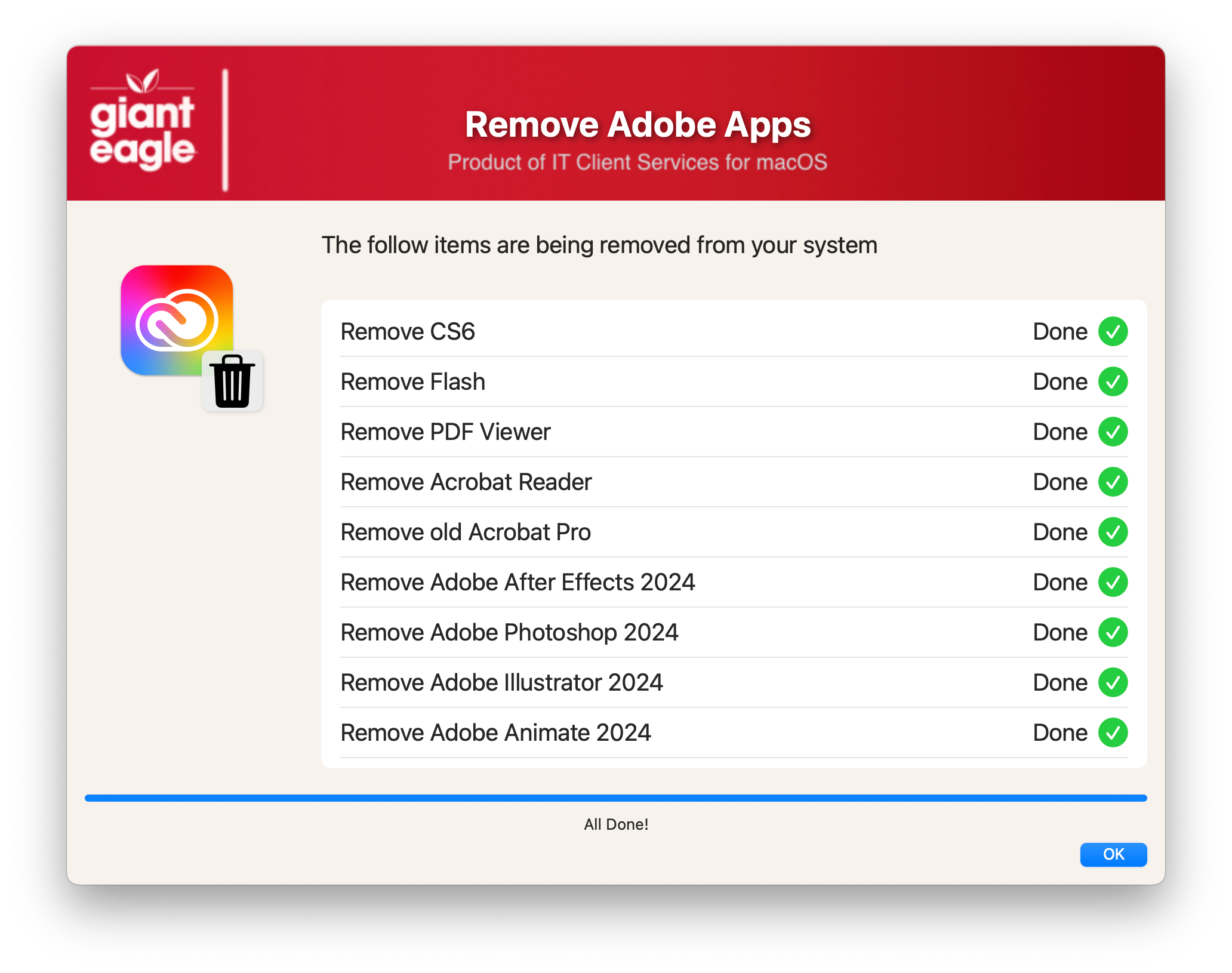
Task: Click the green checkmark for Remove Flash
Action: coord(1113,381)
